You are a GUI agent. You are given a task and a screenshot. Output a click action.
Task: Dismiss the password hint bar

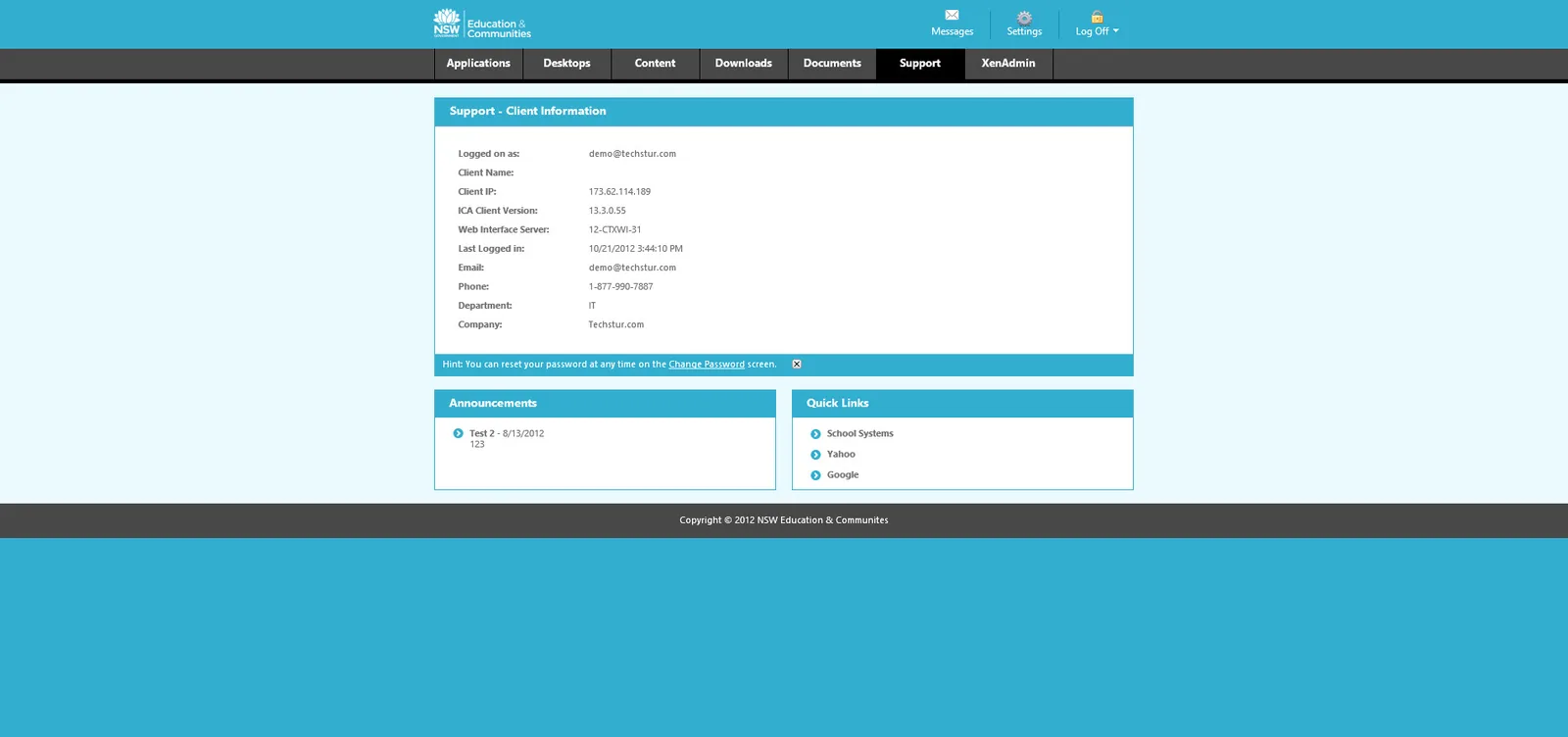[797, 365]
